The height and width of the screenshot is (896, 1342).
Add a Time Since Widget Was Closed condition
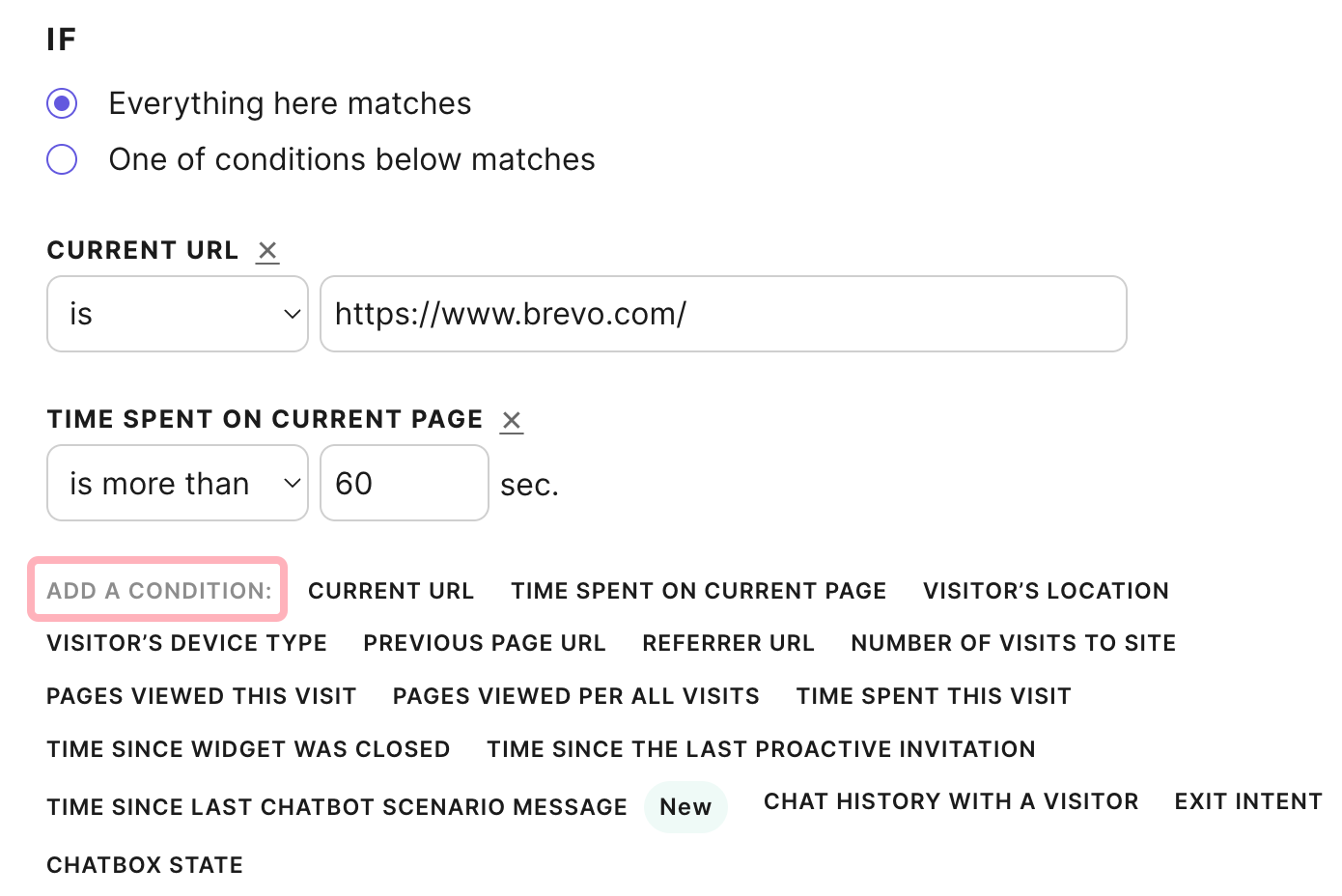tap(248, 749)
